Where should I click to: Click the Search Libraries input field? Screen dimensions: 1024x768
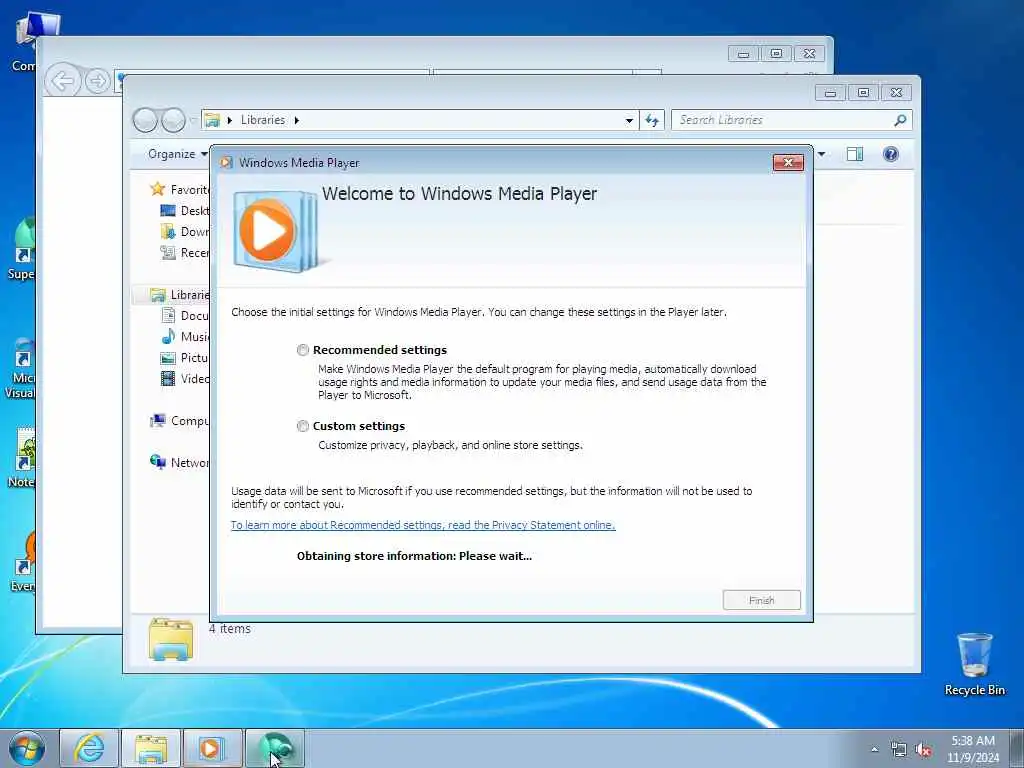(784, 120)
